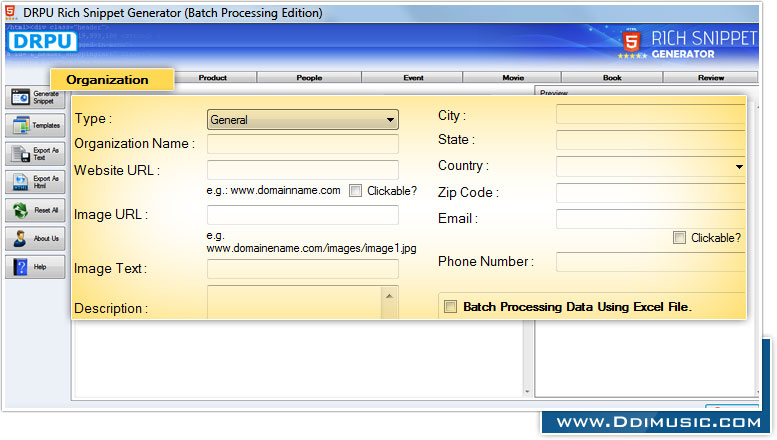Screen dimensions: 777x440
Task: Click the 'Country :' label
Action: pos(463,165)
